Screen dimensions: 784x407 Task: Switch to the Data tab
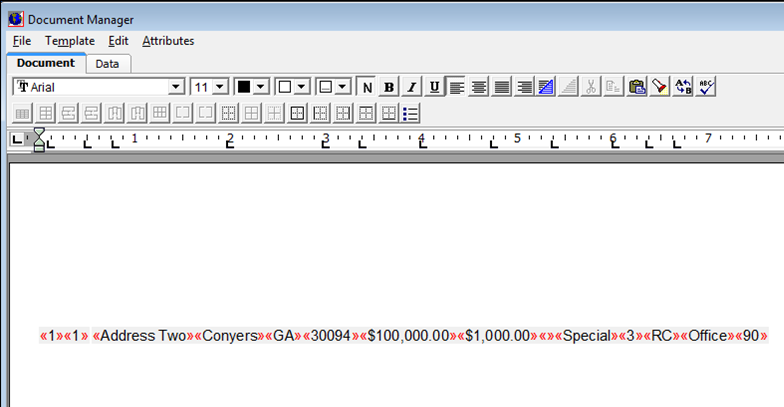click(107, 64)
